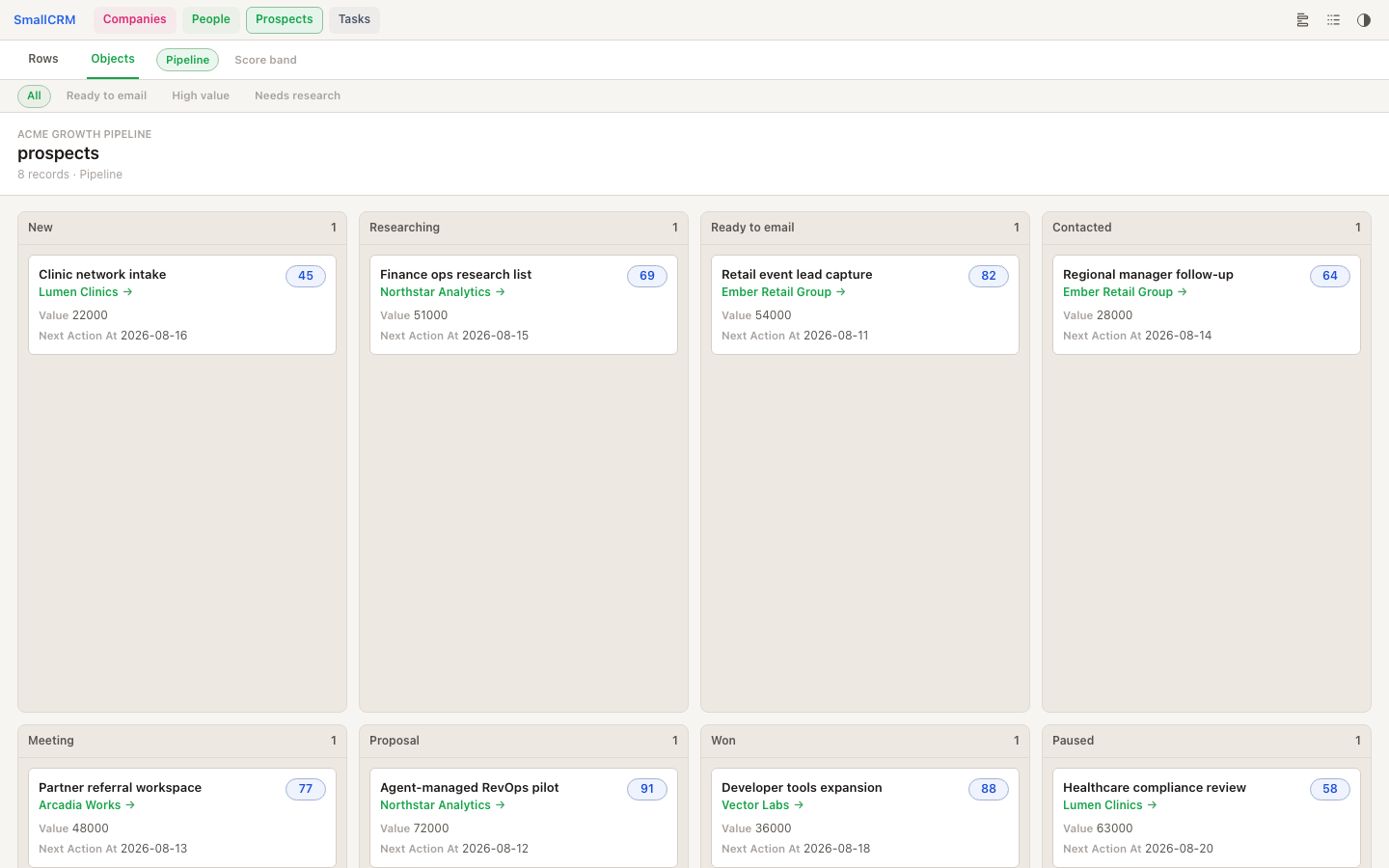Click the prospects page heading
This screenshot has height=868, width=1389.
tap(58, 153)
